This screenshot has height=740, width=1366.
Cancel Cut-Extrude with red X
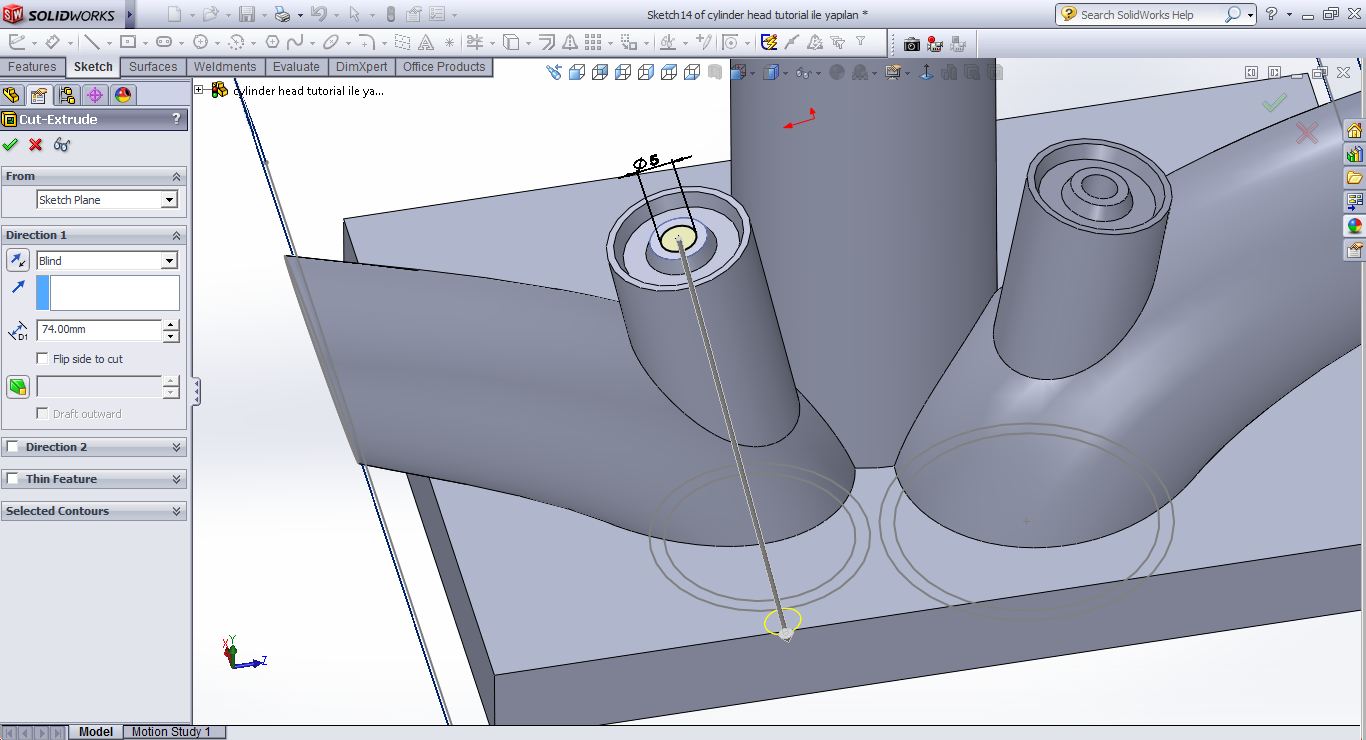[x=36, y=145]
